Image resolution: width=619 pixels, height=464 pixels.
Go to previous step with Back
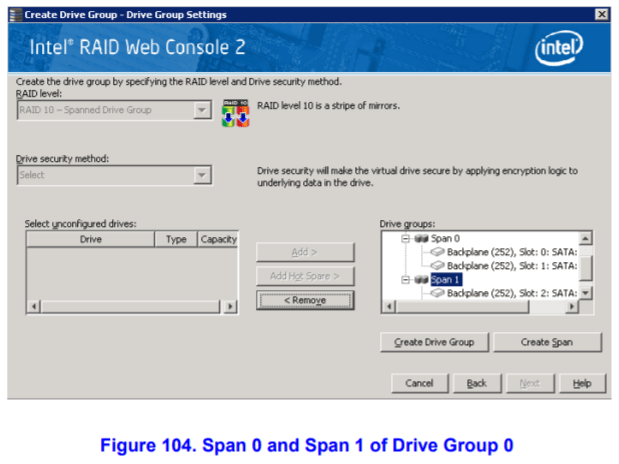click(x=477, y=383)
